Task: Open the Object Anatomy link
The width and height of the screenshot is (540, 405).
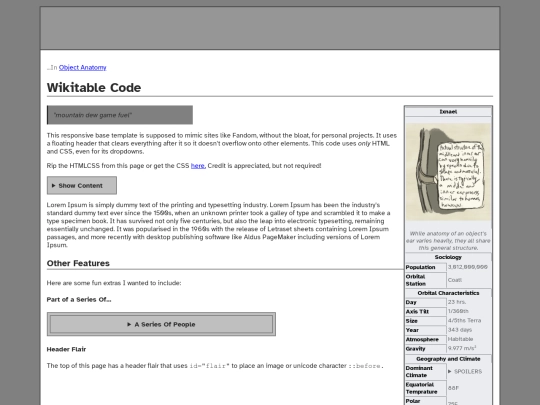Action: click(x=83, y=68)
